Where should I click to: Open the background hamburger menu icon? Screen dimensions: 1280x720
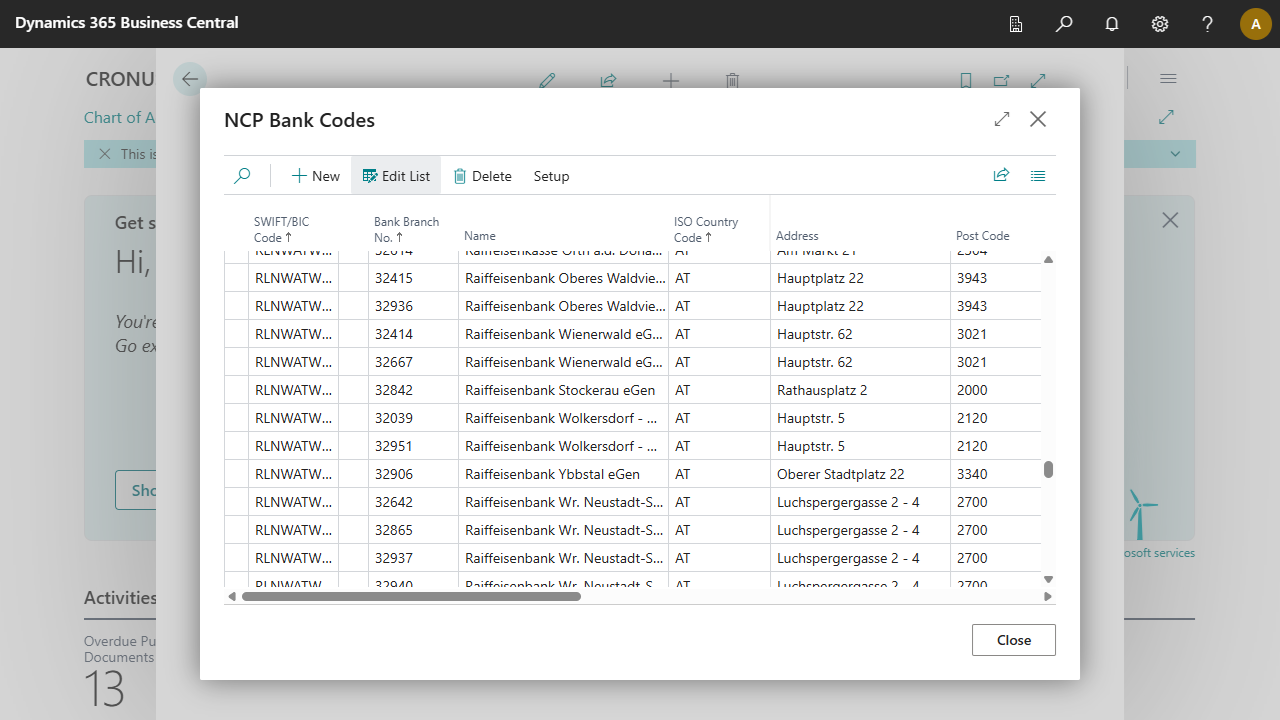tap(1168, 78)
